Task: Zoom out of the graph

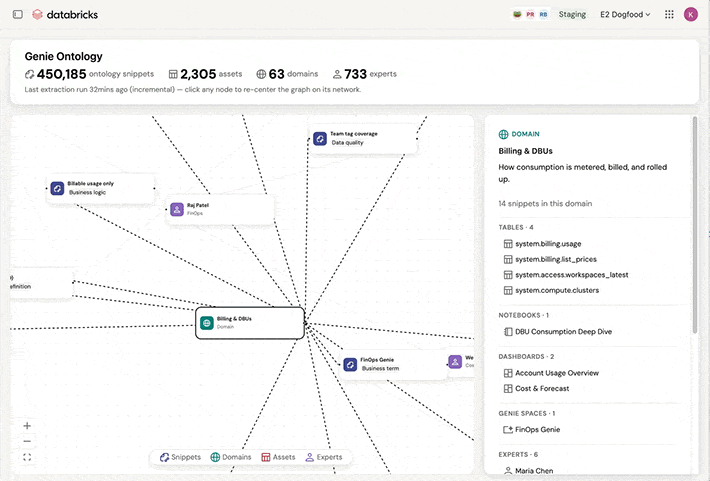Action: click(x=27, y=441)
